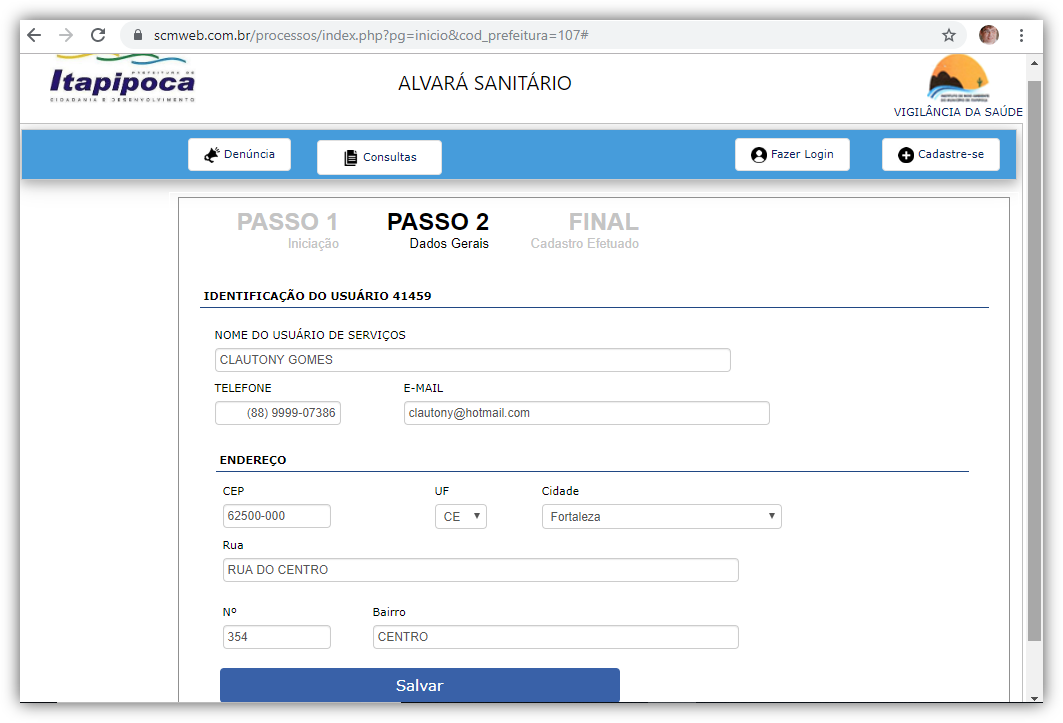Click the Fazer Login button
Image resolution: width=1063 pixels, height=723 pixels.
(x=792, y=155)
